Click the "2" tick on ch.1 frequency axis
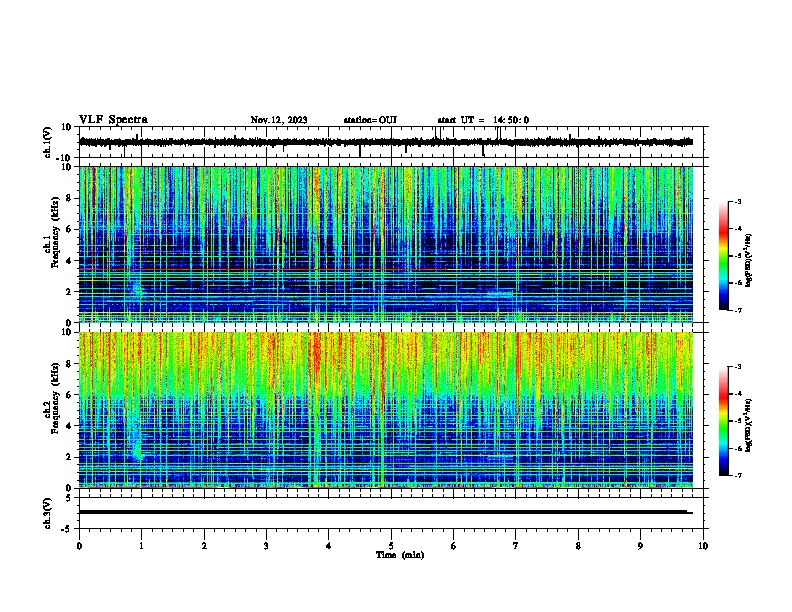The height and width of the screenshot is (612, 792). click(x=70, y=291)
